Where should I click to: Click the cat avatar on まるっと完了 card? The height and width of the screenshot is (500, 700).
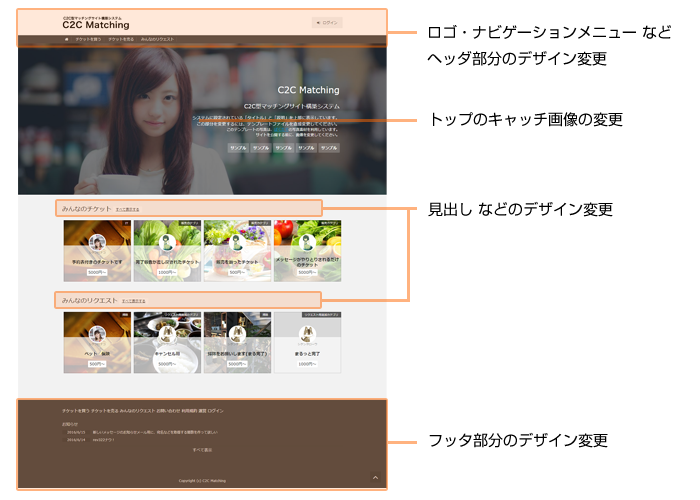[308, 334]
